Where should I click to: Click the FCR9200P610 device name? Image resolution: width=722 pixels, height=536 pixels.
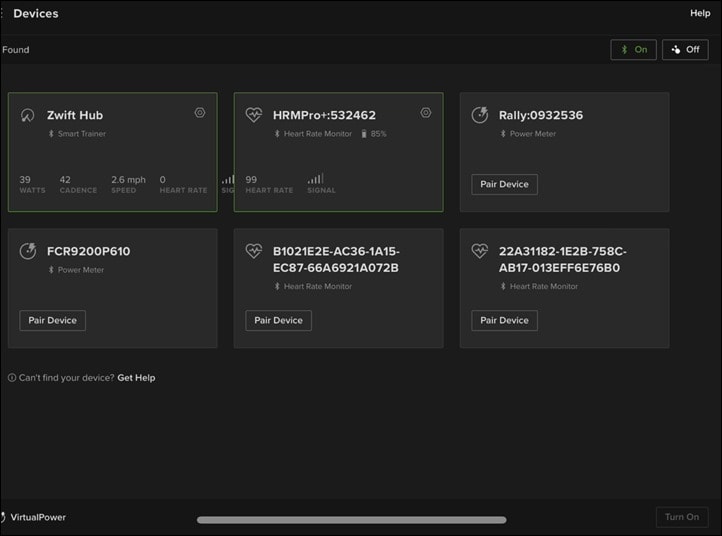click(x=88, y=251)
